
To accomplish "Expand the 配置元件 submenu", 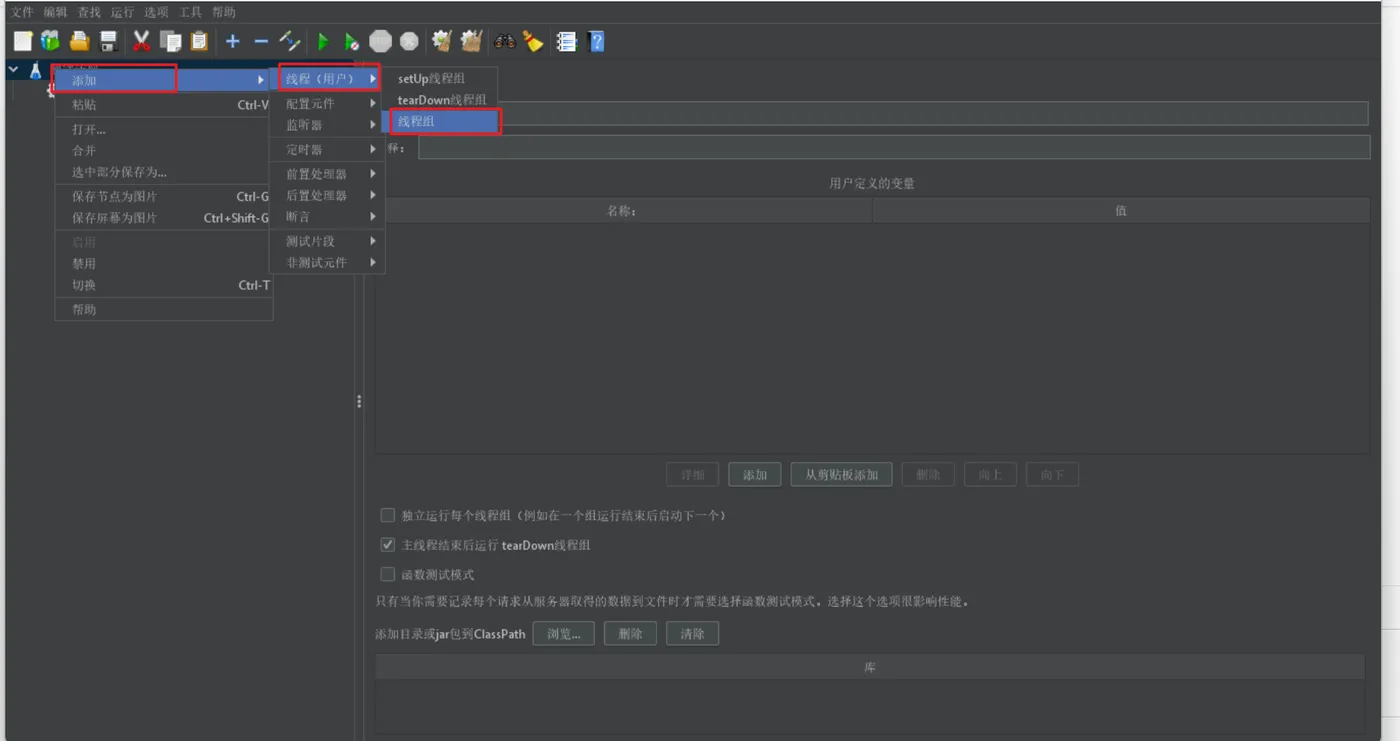I will click(x=327, y=104).
